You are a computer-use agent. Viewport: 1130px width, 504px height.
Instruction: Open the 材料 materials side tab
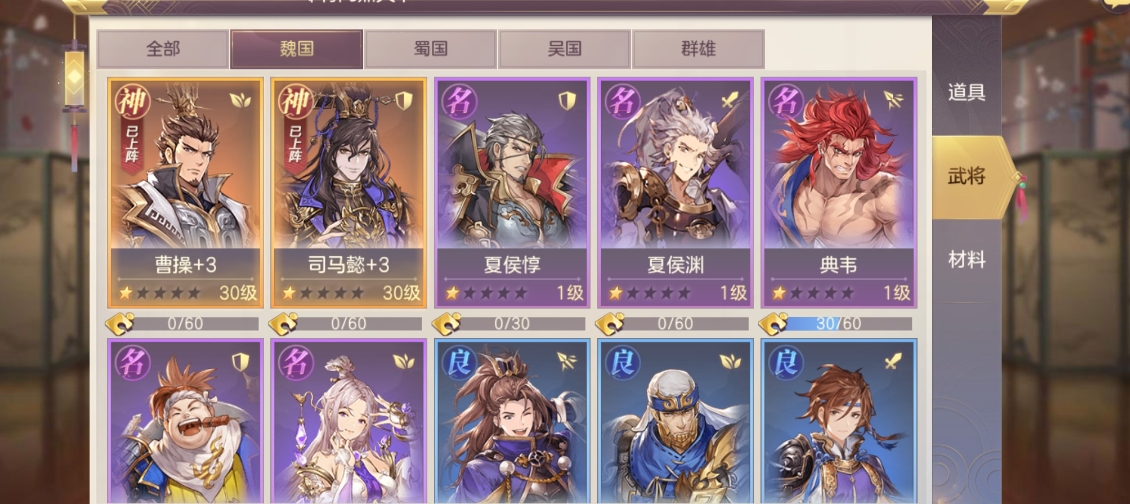966,260
